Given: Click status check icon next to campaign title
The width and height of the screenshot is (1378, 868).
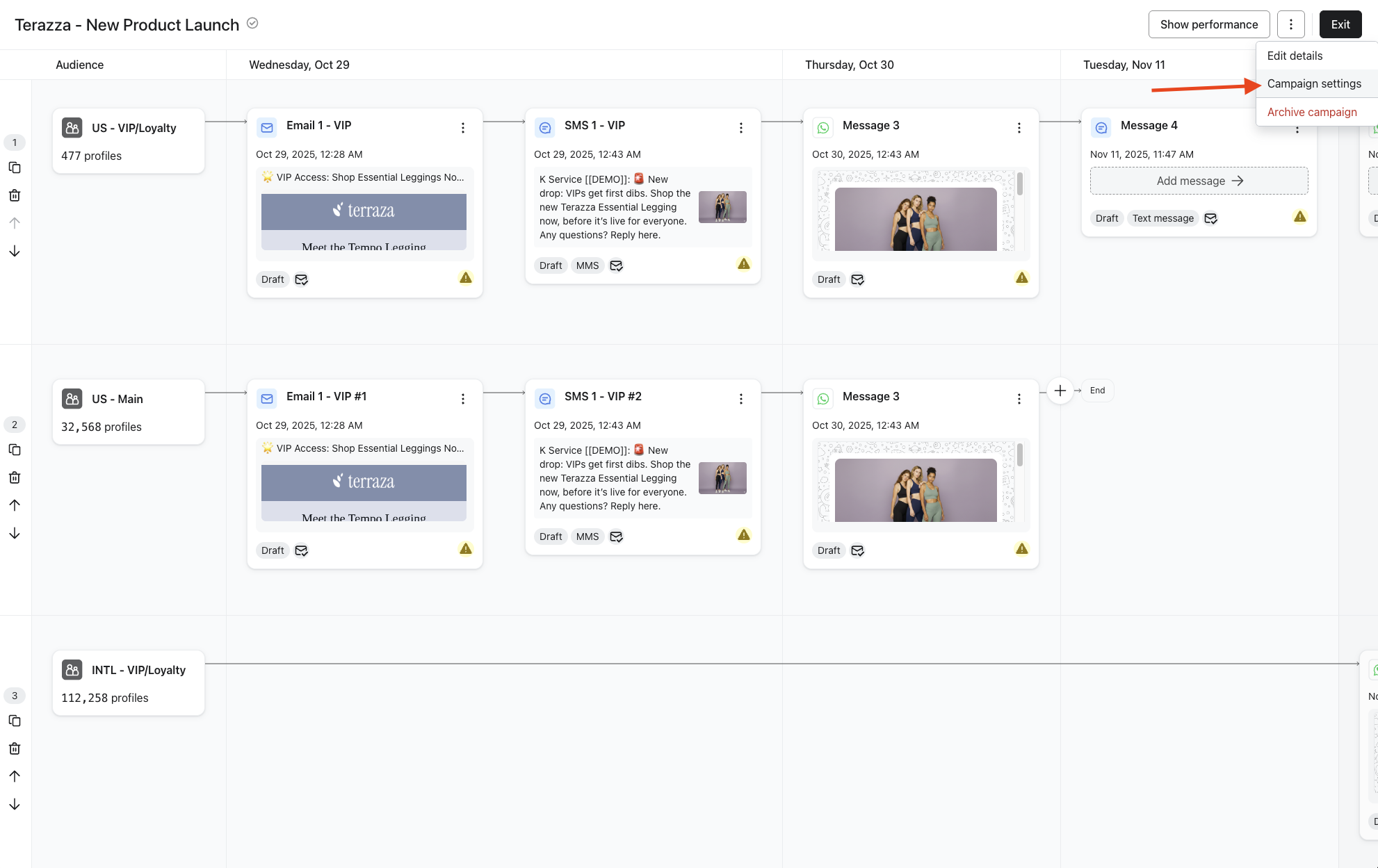Looking at the screenshot, I should coord(252,24).
